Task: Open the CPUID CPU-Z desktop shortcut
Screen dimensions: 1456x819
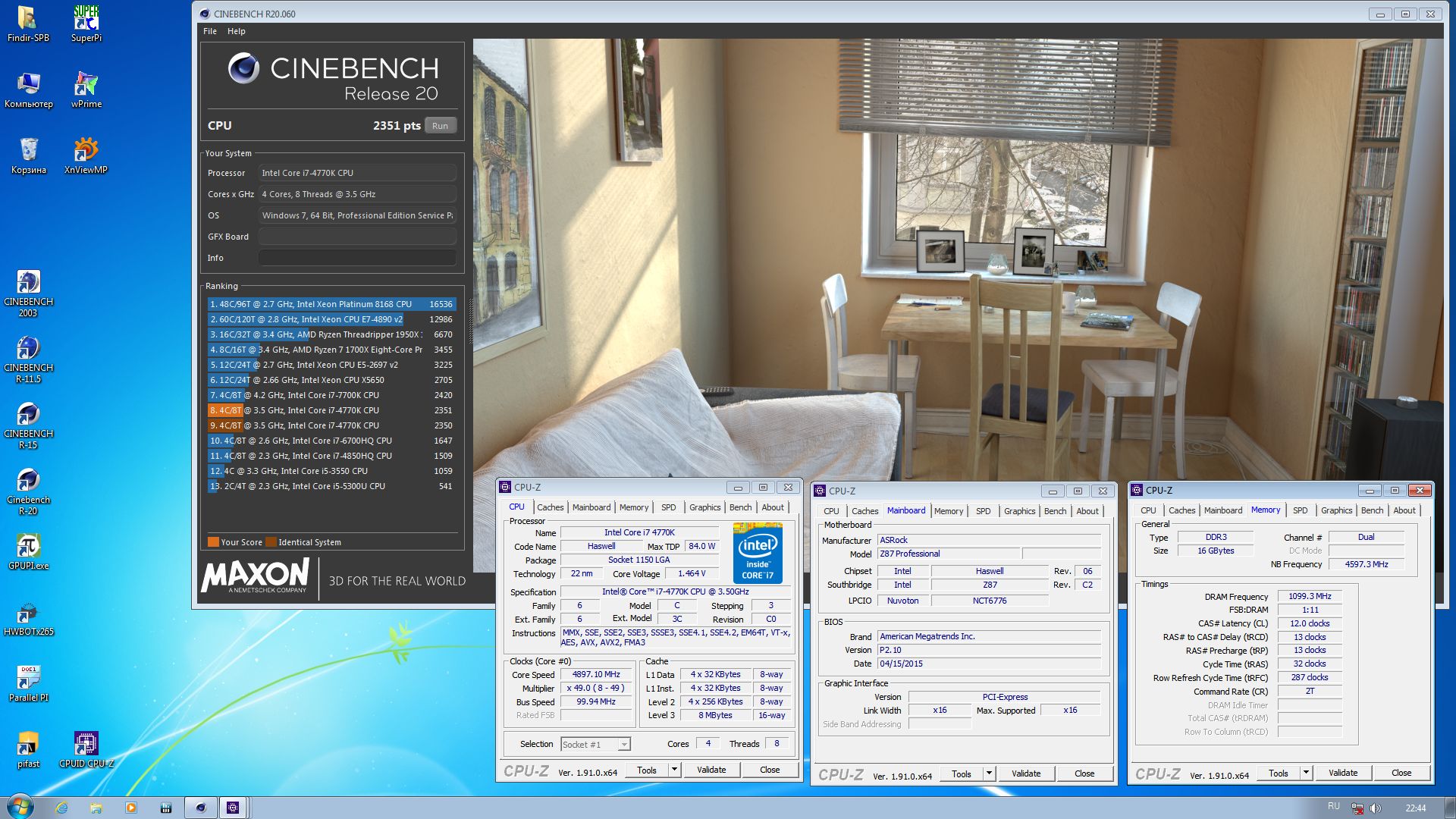Action: click(86, 749)
